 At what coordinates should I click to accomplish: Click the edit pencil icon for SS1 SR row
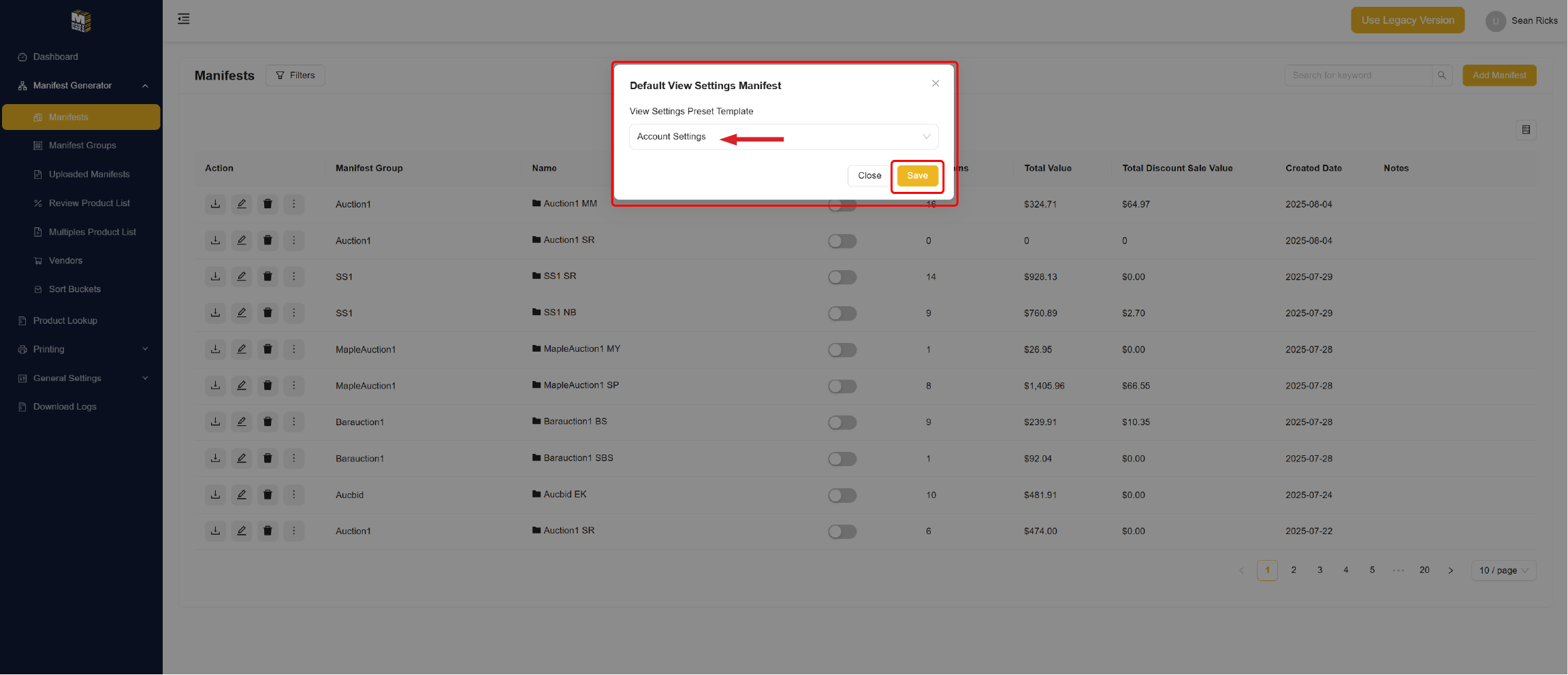pyautogui.click(x=241, y=276)
